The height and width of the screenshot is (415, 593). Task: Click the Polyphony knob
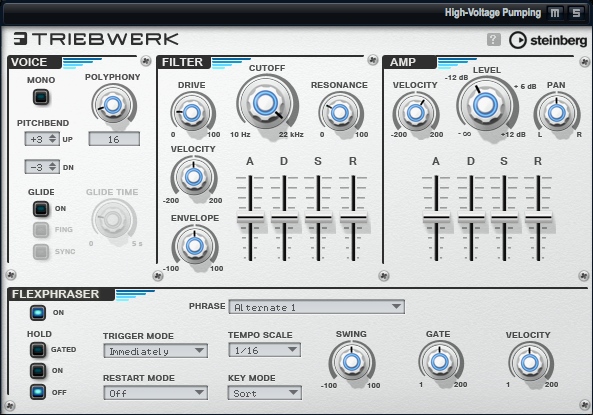[x=113, y=105]
